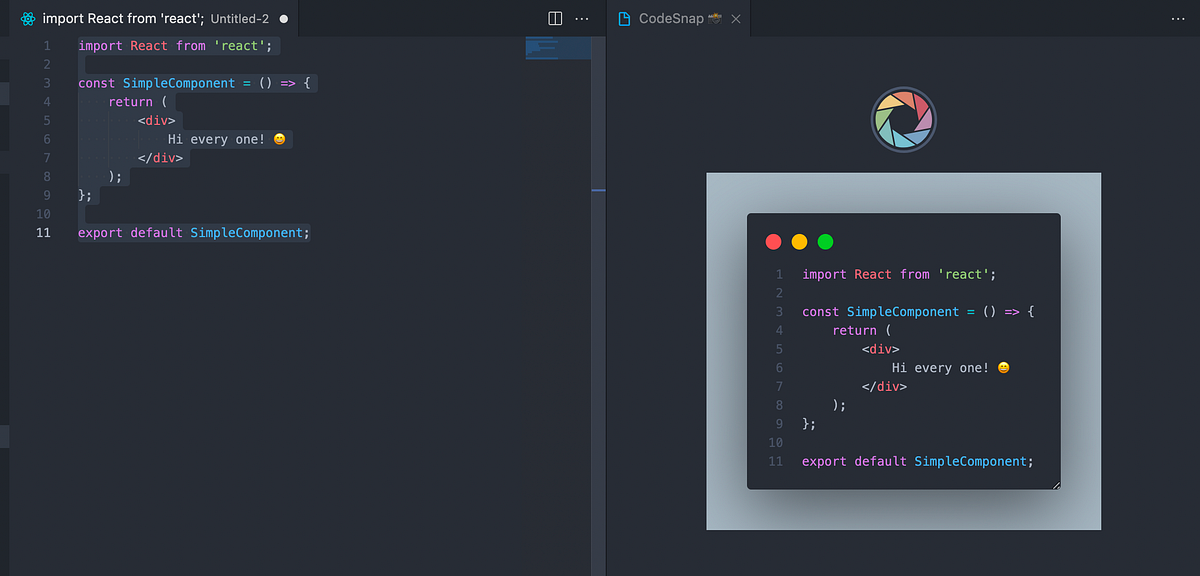Image resolution: width=1200 pixels, height=576 pixels.
Task: Click the Split Editor icon in editor toolbar
Action: coord(553,18)
